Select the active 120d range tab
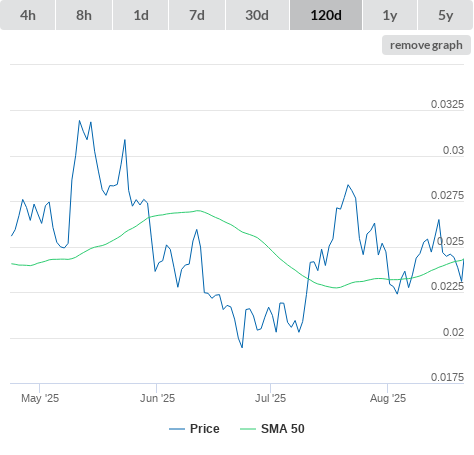The image size is (474, 455). tap(326, 15)
